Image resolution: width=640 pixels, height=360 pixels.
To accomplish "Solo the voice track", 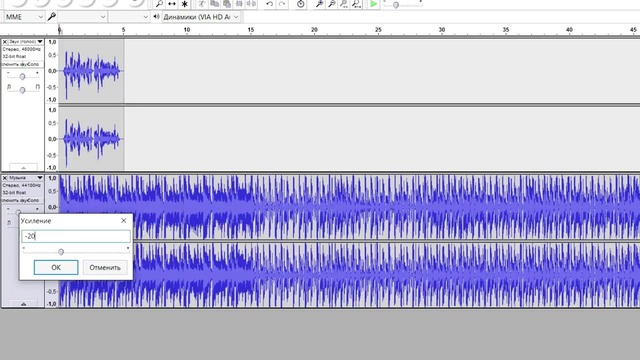I will (32, 64).
